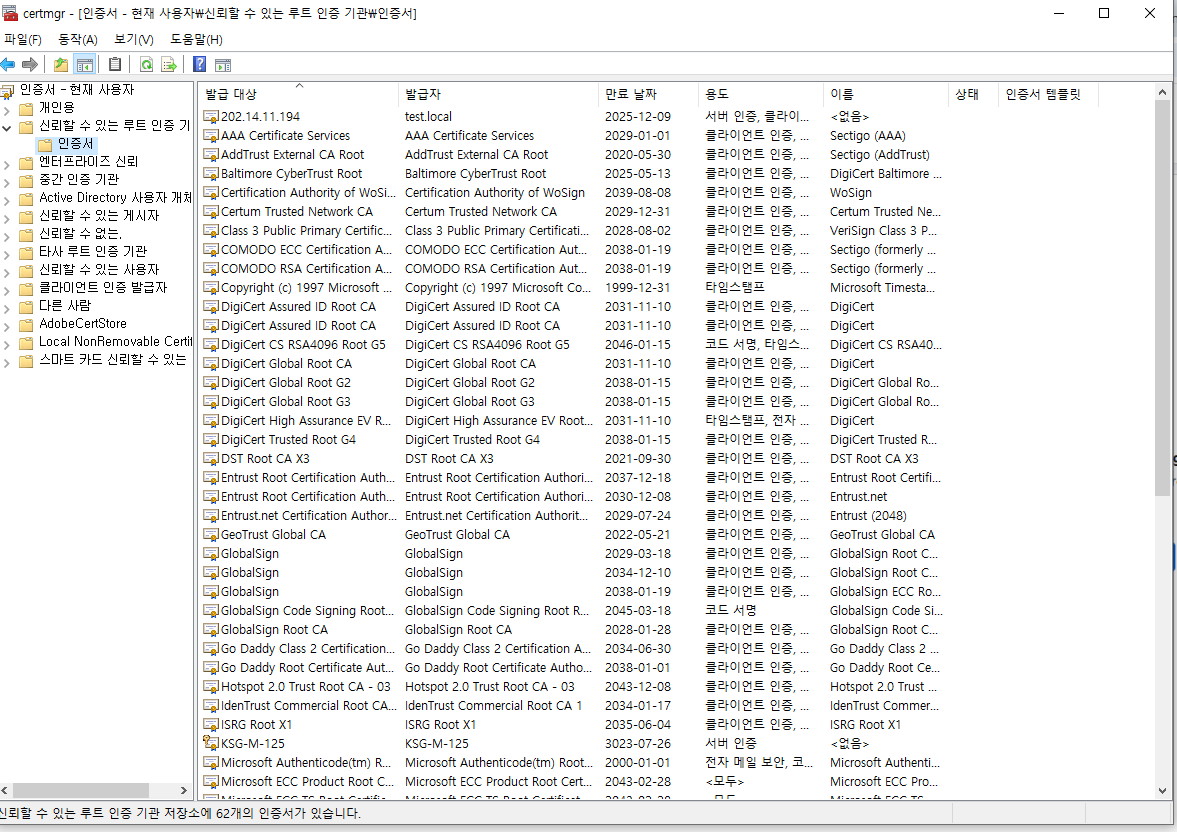This screenshot has height=832, width=1177.
Task: Toggle the Show/Hide Action Pane icon
Action: (223, 65)
